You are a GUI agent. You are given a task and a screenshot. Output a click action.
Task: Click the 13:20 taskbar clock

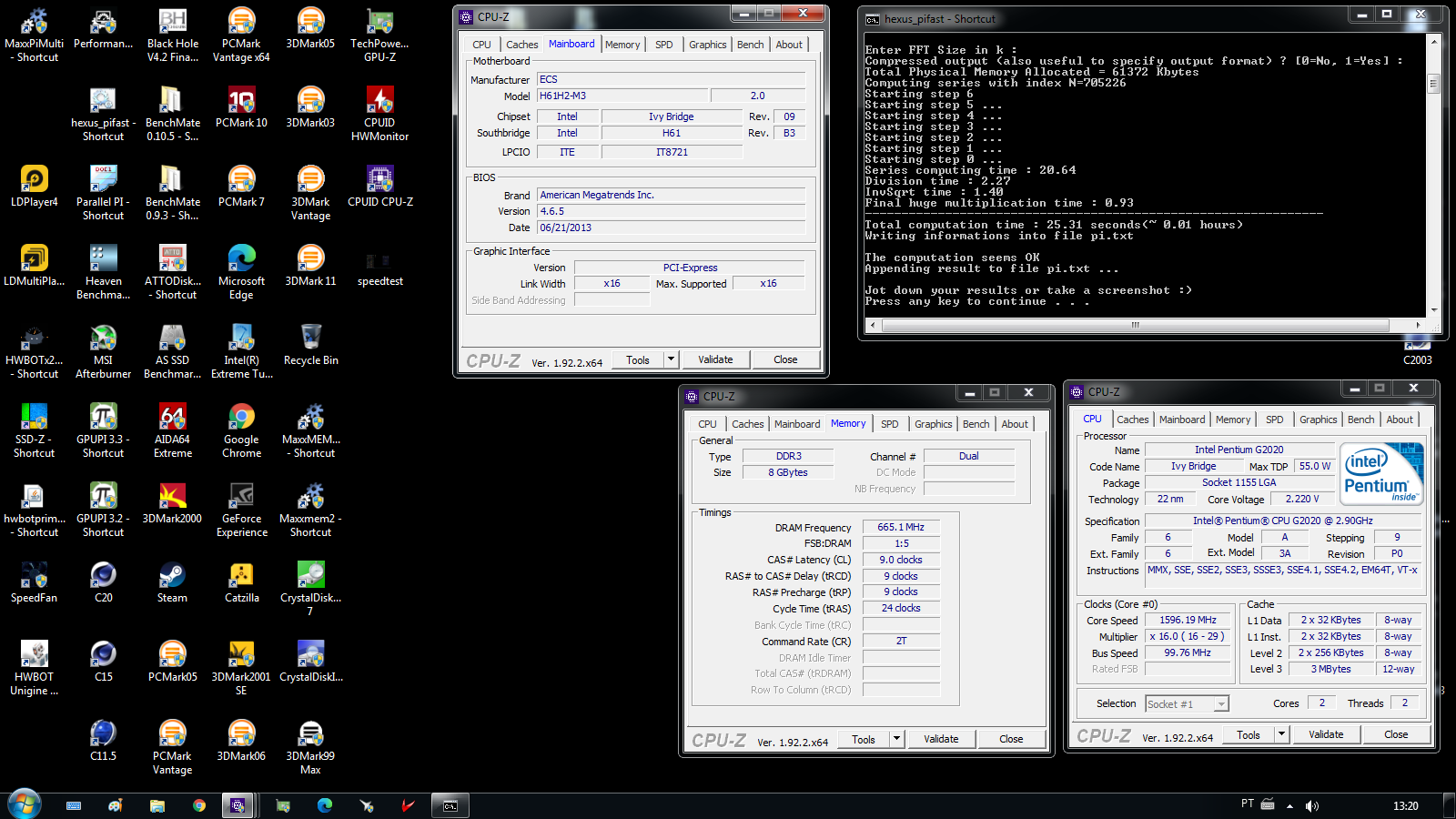coord(1405,805)
